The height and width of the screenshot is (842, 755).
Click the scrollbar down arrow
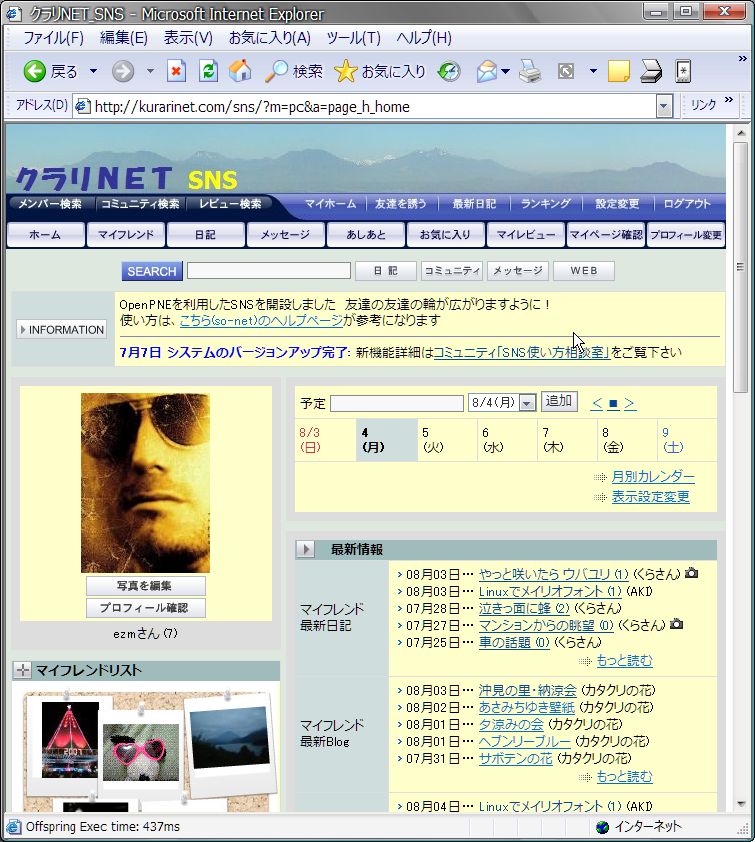741,804
